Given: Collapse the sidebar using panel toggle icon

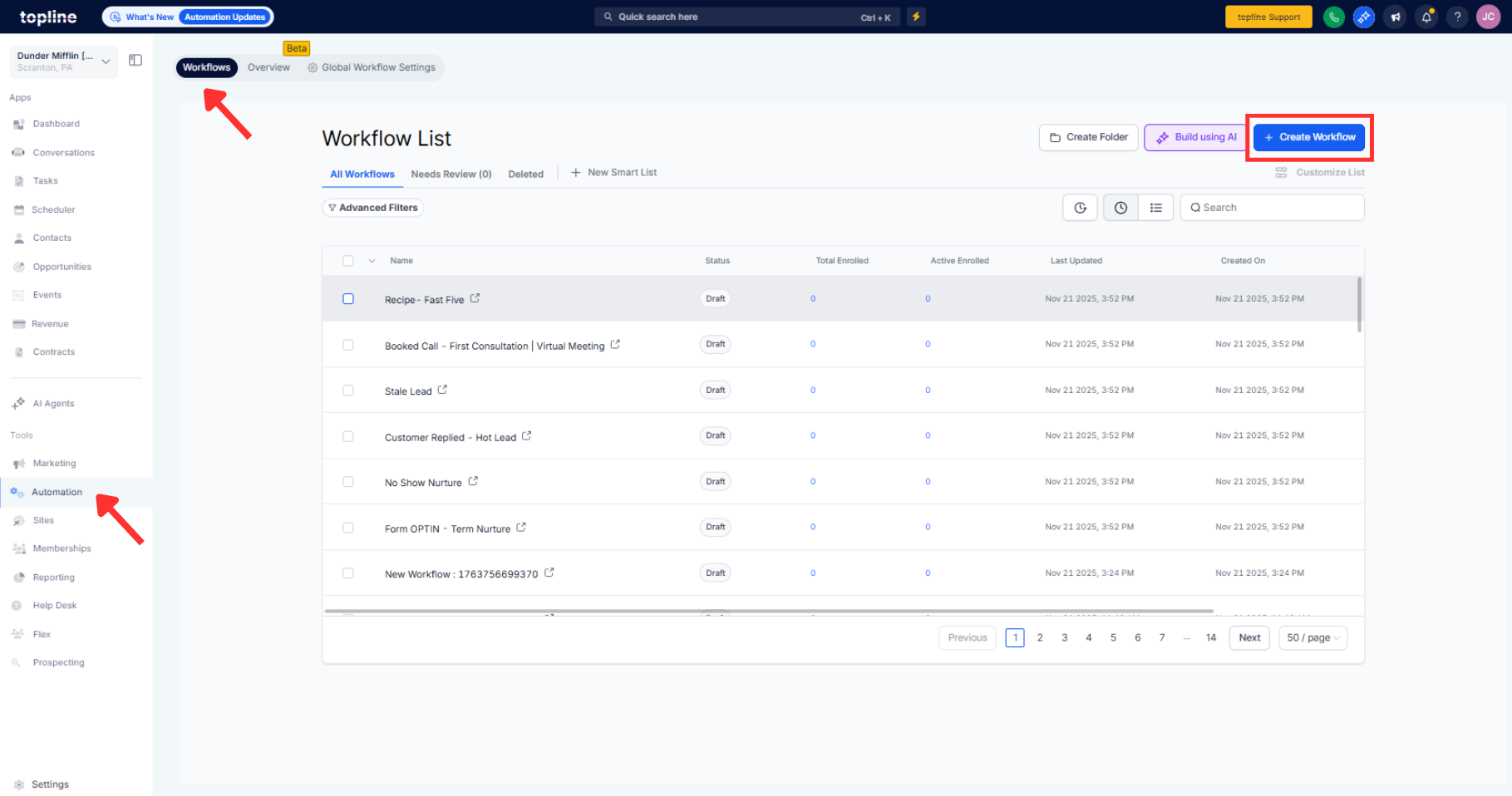Looking at the screenshot, I should coord(135,60).
